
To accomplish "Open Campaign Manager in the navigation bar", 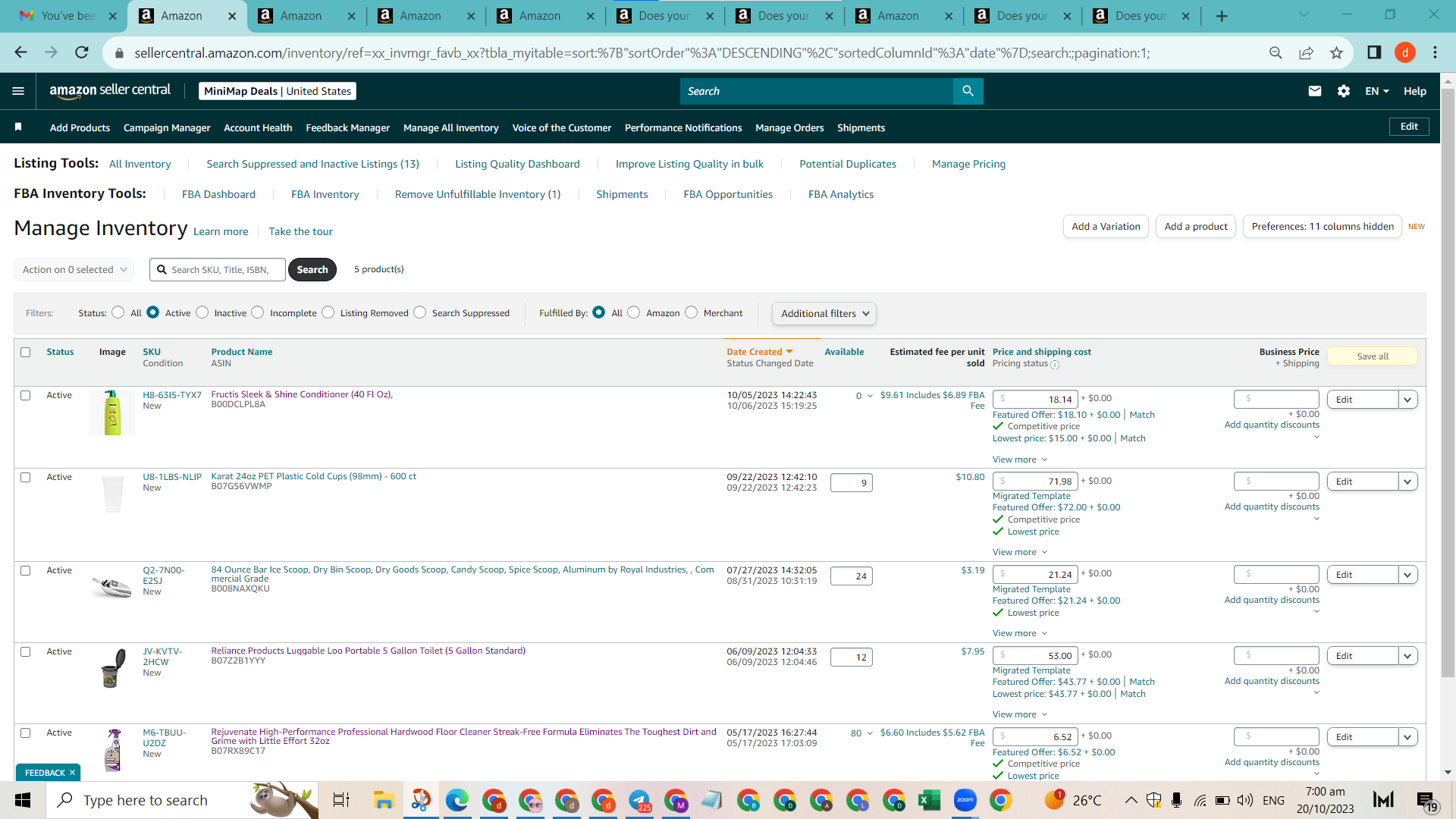I will pos(167,127).
